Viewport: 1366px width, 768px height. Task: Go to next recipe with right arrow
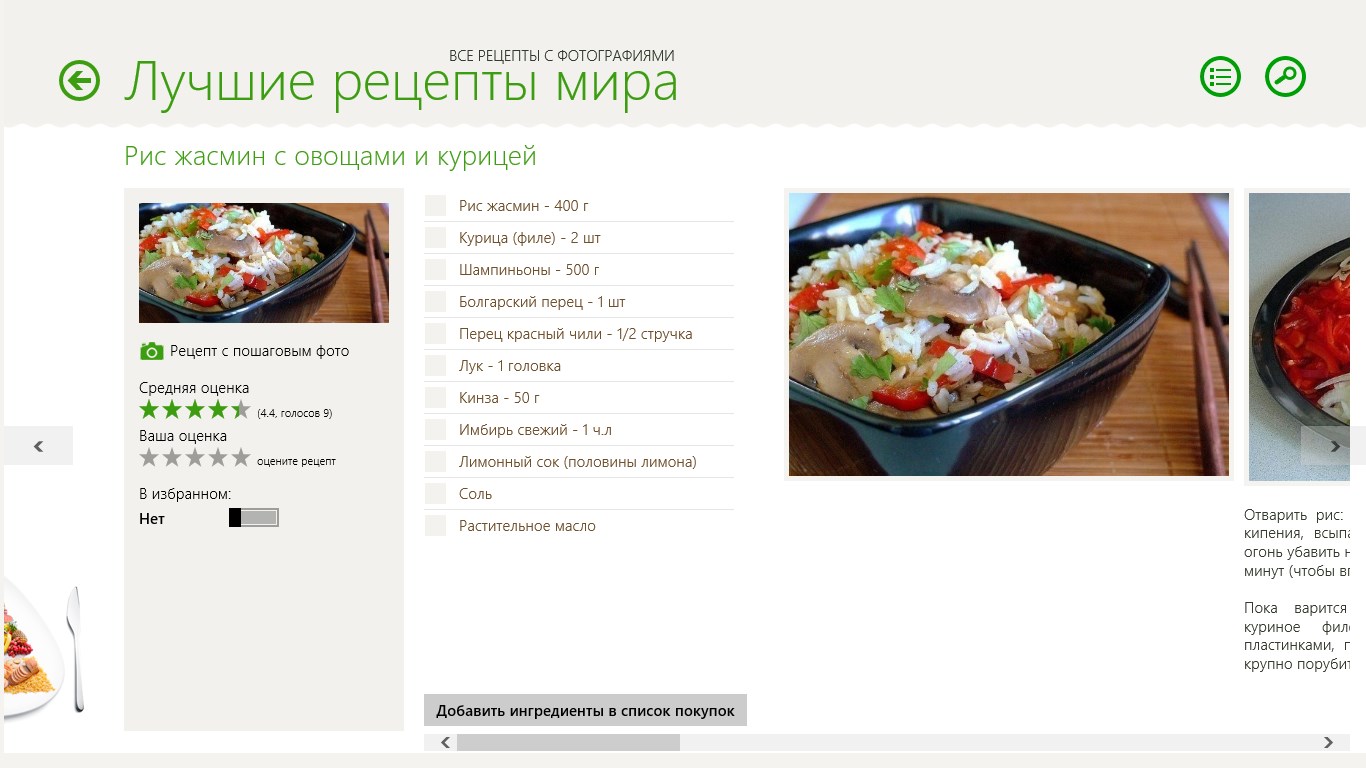(1334, 446)
